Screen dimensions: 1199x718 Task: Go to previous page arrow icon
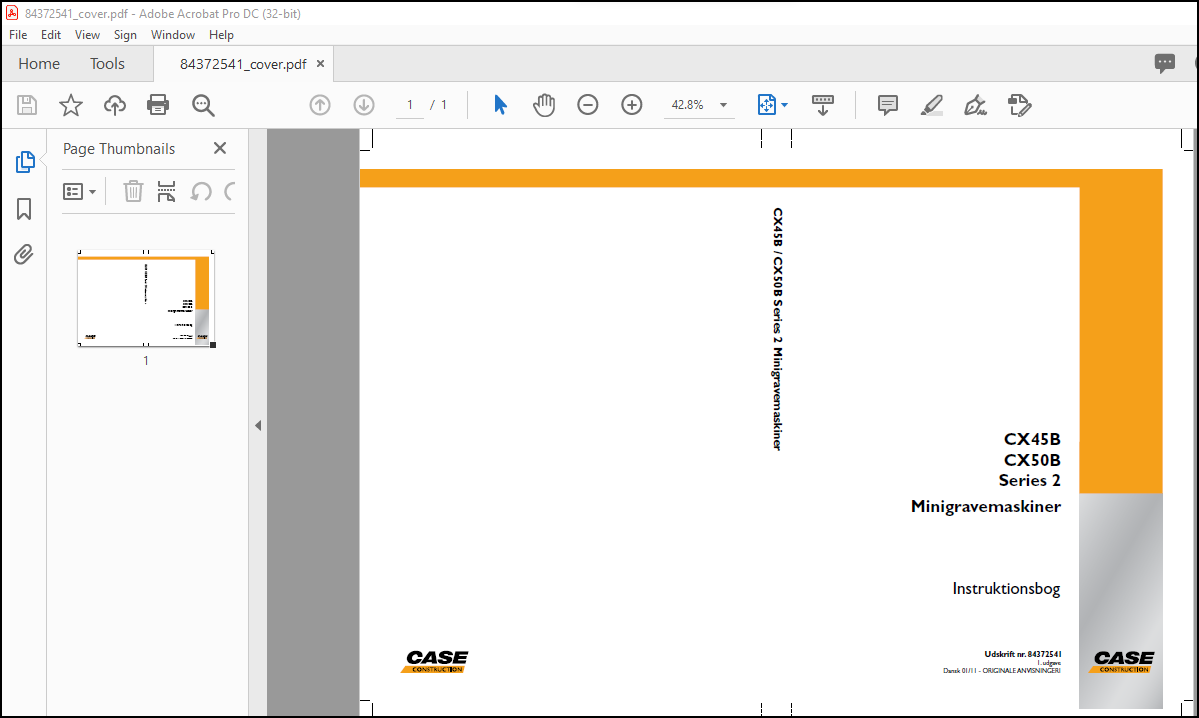(x=320, y=105)
